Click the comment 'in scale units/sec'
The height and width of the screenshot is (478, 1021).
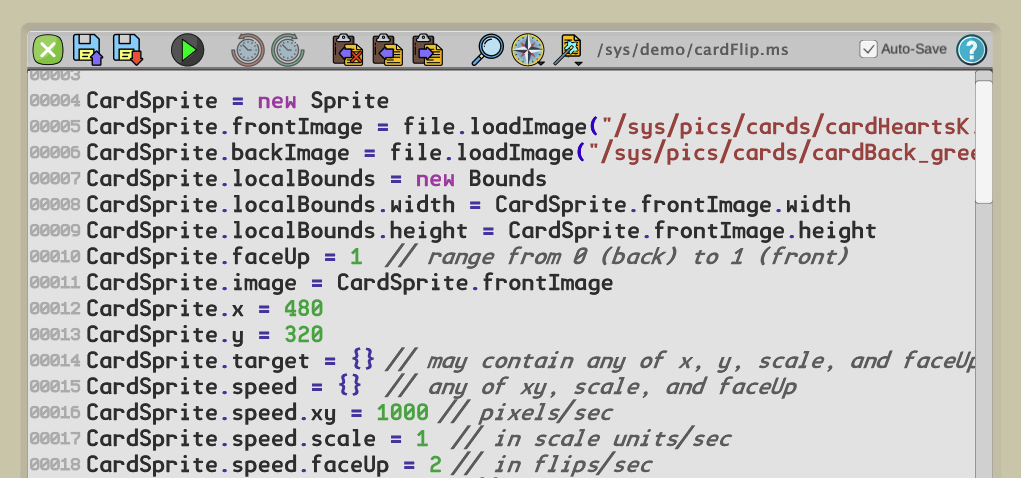591,439
